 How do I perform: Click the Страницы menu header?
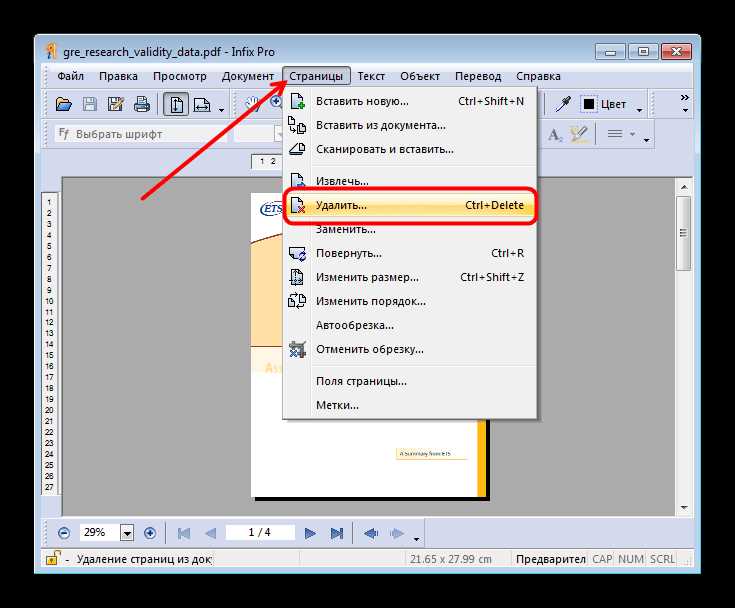316,76
